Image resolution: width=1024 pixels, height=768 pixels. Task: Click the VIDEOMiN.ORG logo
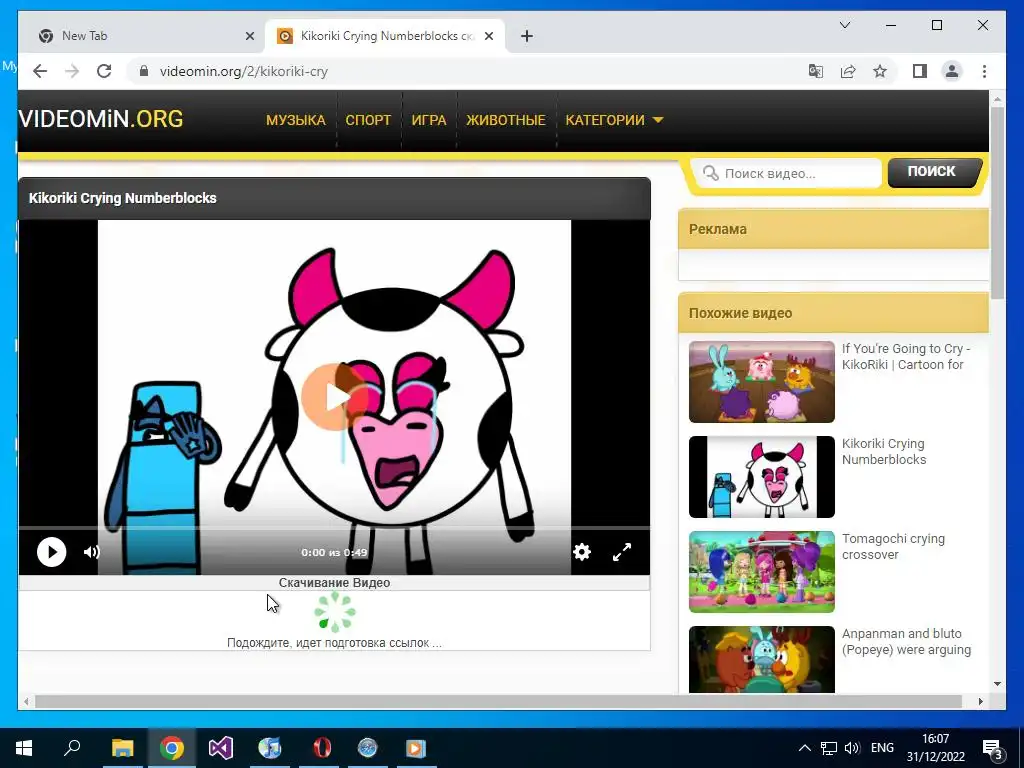[101, 119]
